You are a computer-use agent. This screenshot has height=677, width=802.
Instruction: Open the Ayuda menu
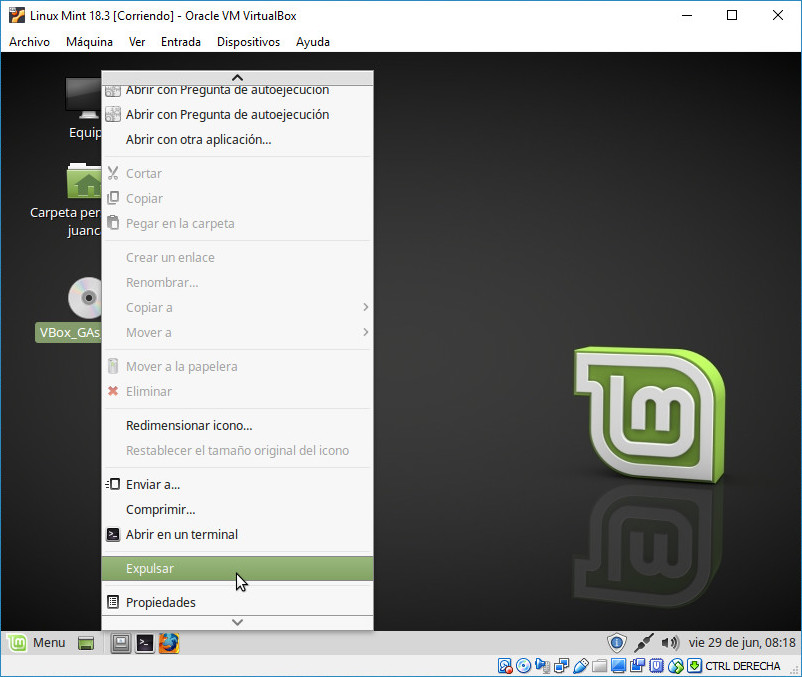[313, 42]
